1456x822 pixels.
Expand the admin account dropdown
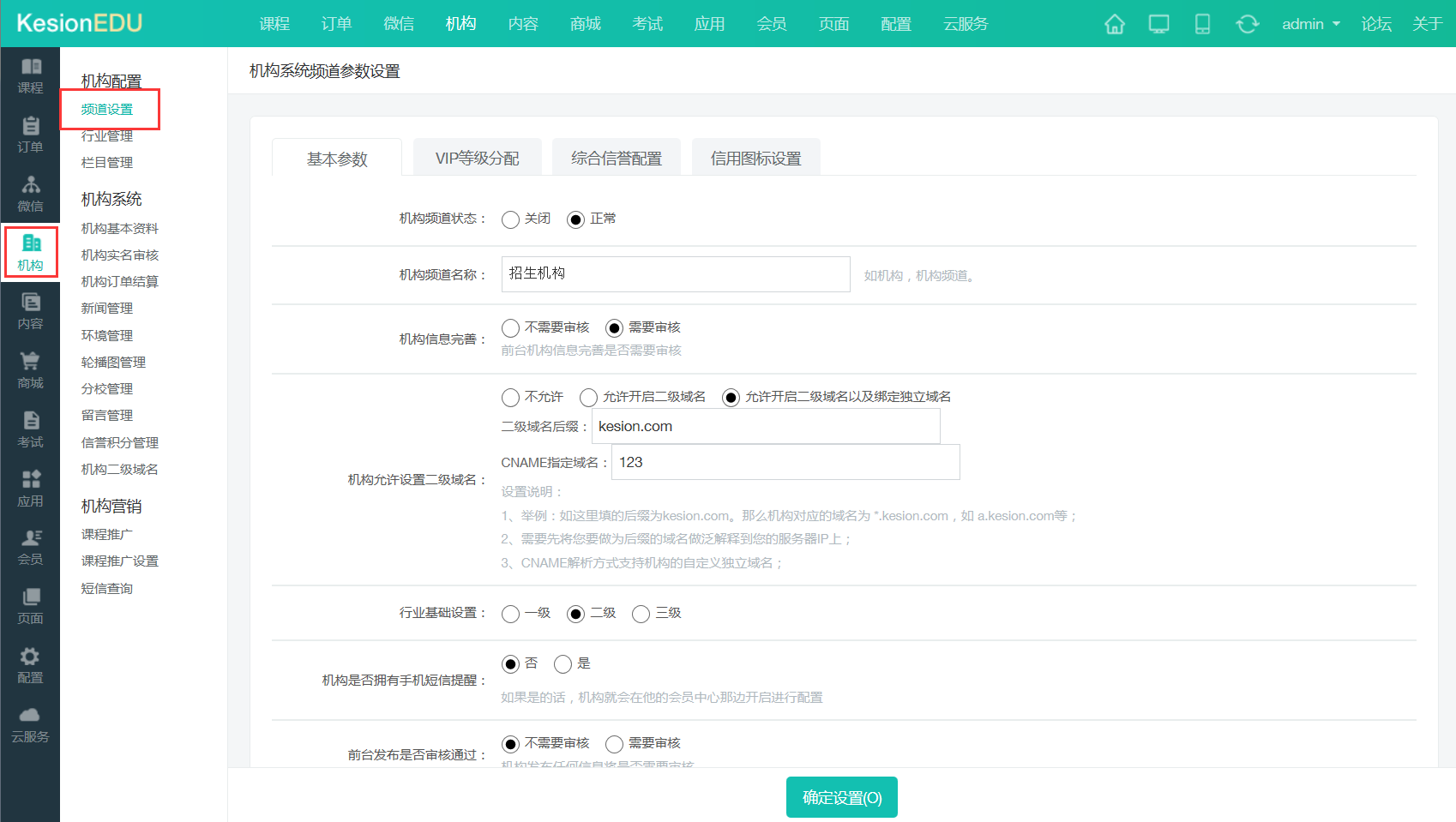coord(1309,24)
